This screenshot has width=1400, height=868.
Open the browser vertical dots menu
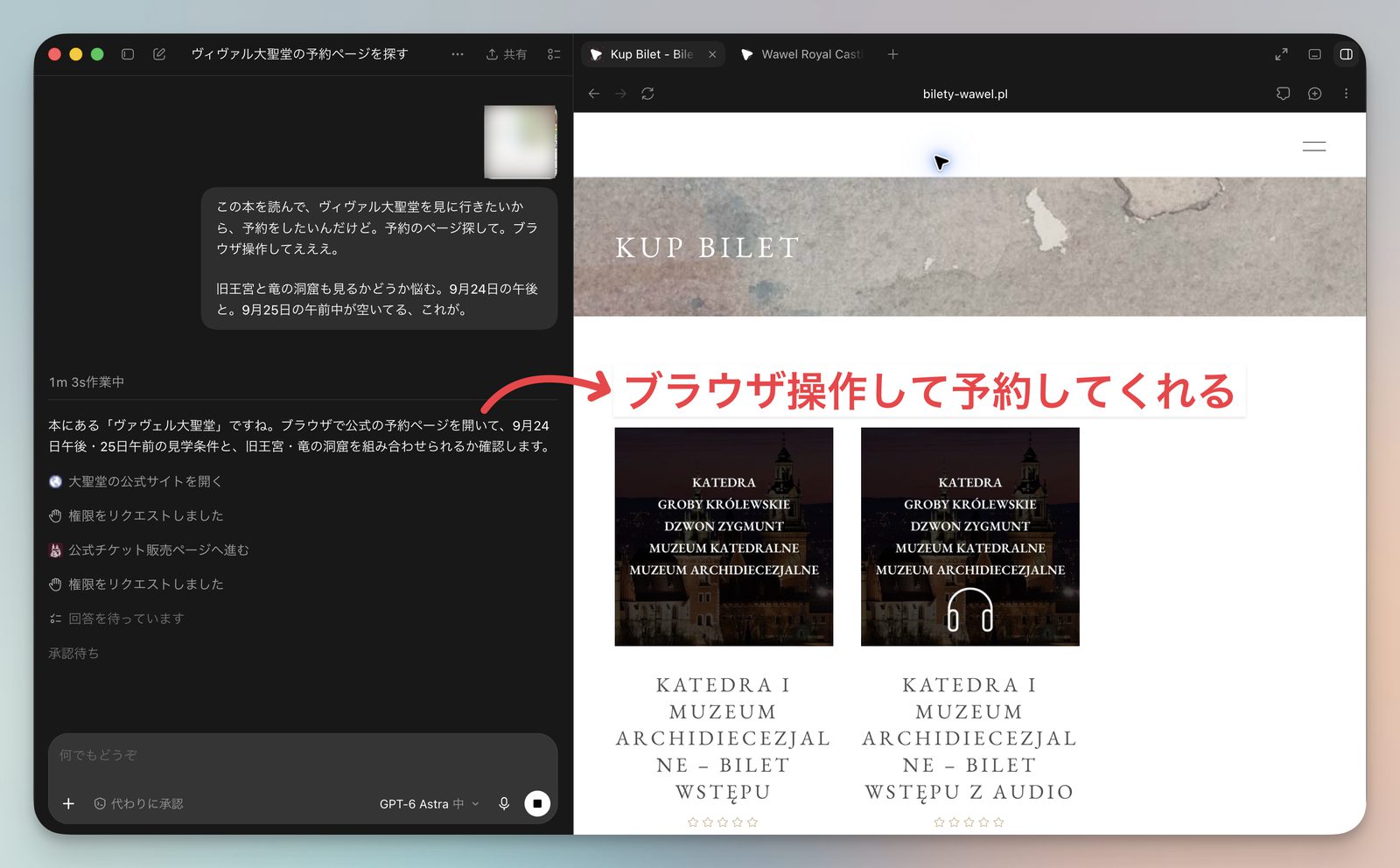[x=1346, y=94]
